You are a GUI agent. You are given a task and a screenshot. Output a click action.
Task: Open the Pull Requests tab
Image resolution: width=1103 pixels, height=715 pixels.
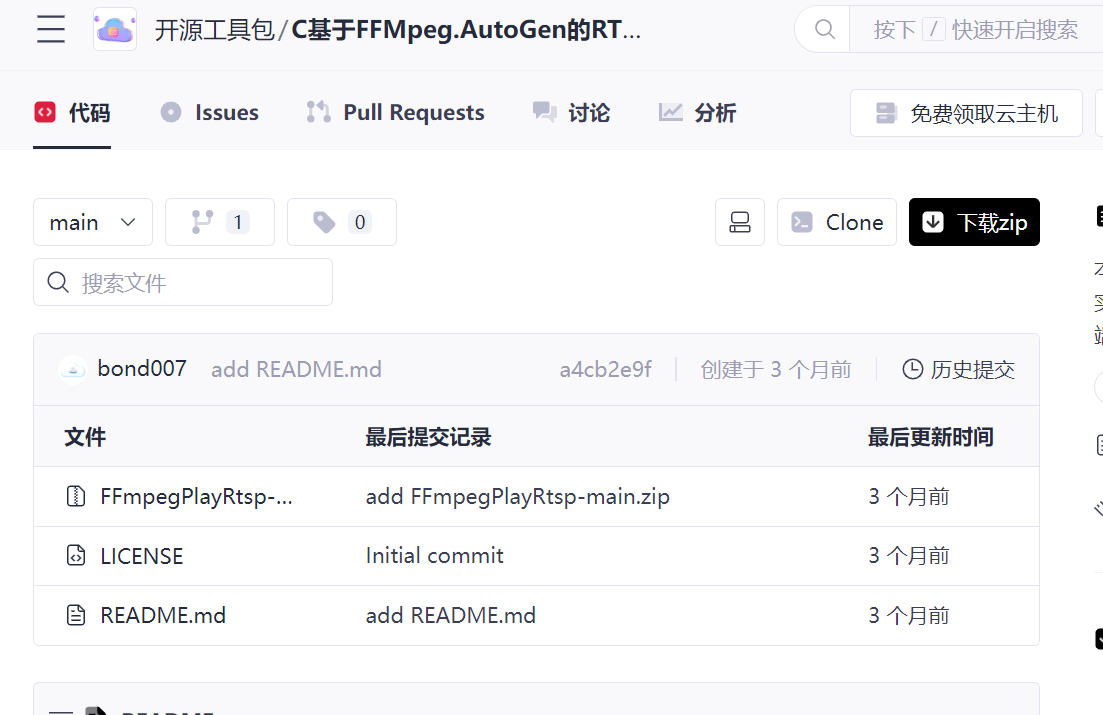pos(394,112)
